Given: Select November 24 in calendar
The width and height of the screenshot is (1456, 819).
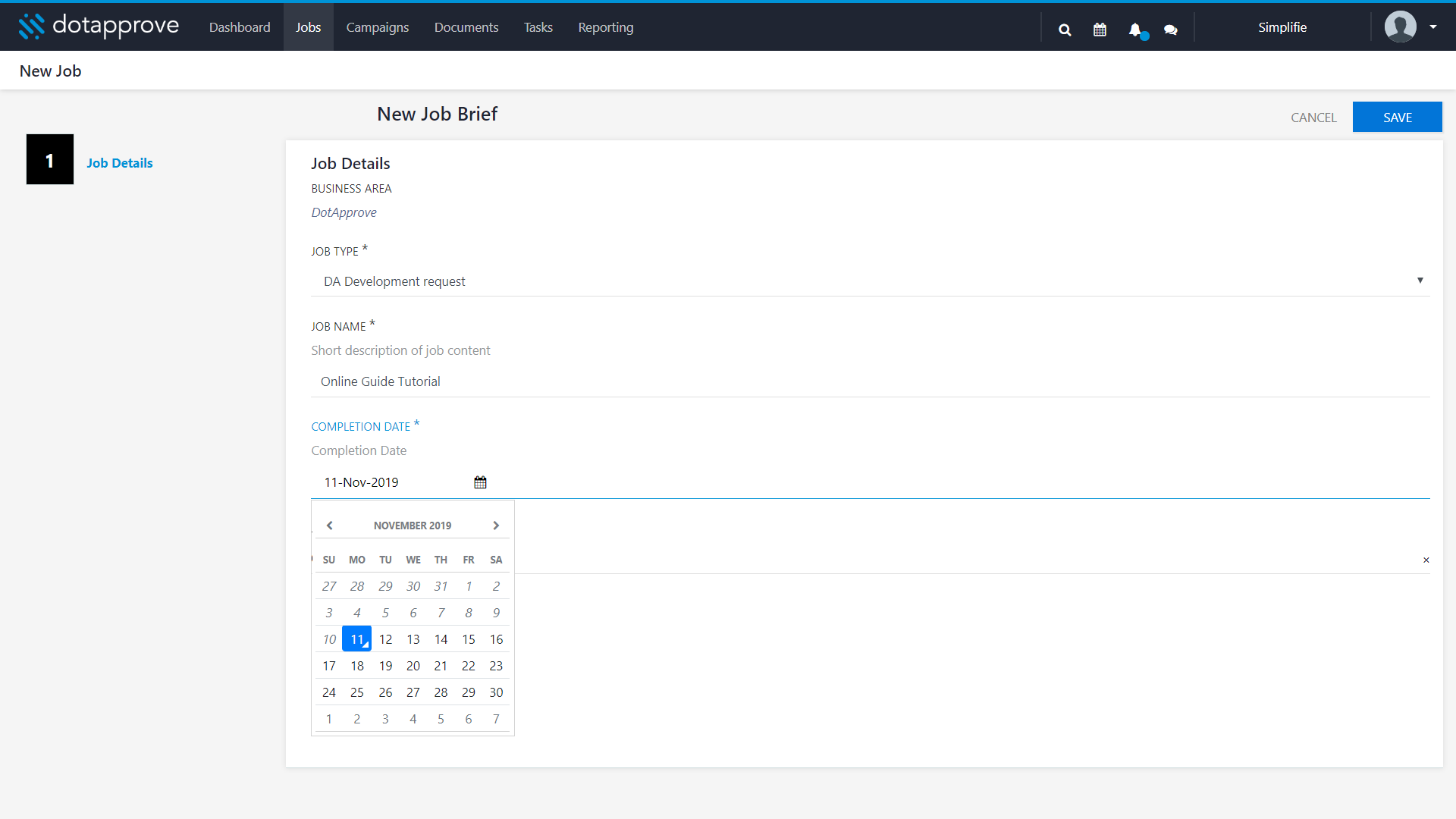Looking at the screenshot, I should pyautogui.click(x=329, y=692).
